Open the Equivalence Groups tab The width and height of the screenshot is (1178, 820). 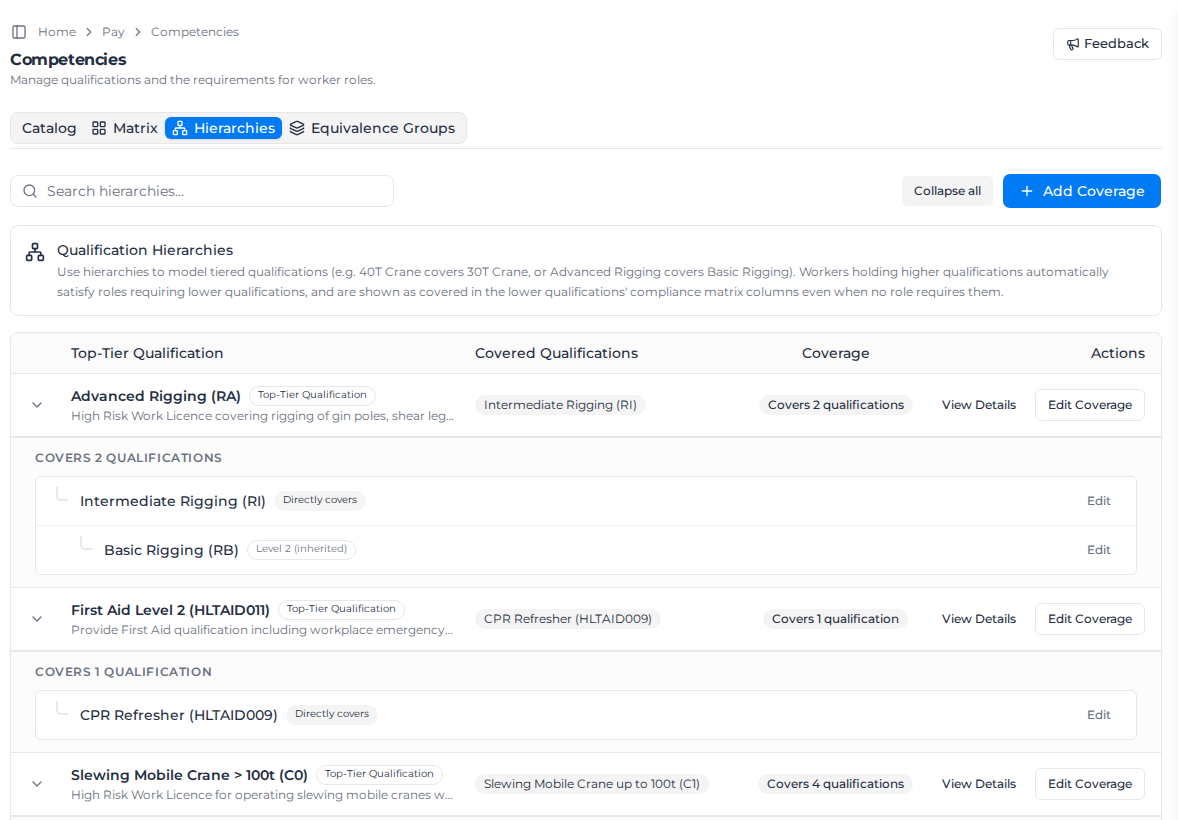(372, 128)
